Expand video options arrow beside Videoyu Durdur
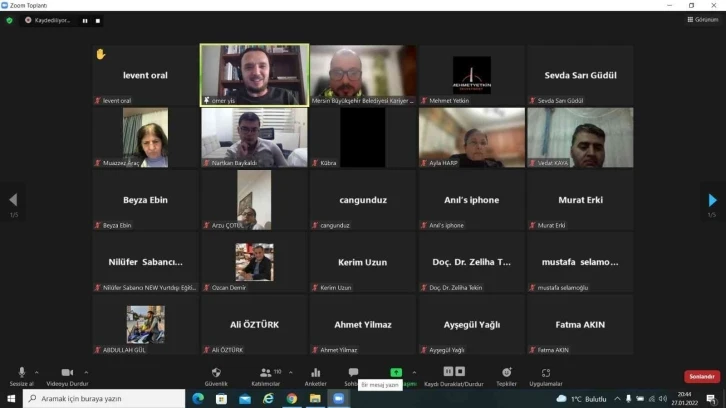The image size is (726, 408). [86, 371]
